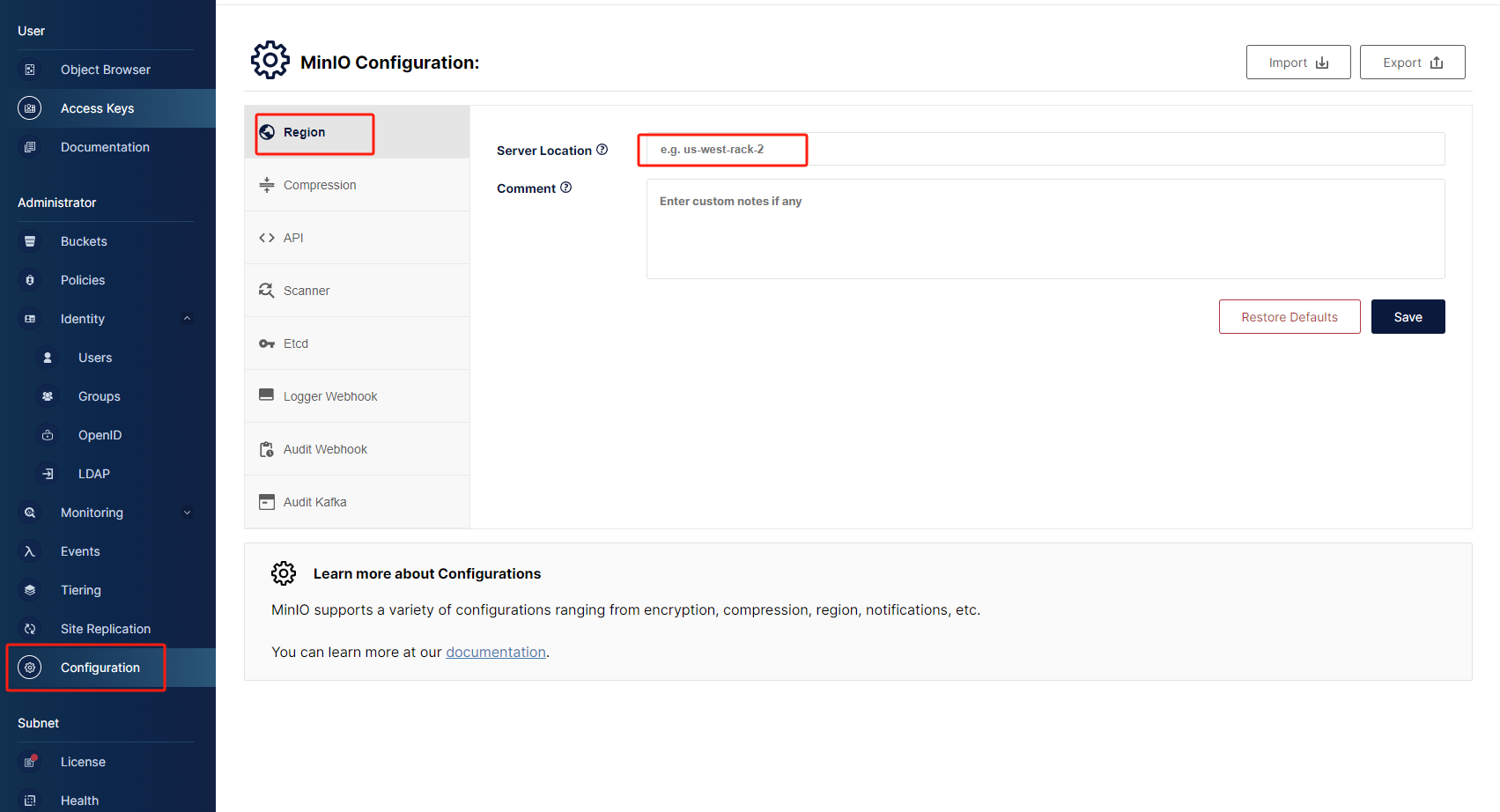Click the Etcd key icon
This screenshot has height=812, width=1500.
coord(267,343)
